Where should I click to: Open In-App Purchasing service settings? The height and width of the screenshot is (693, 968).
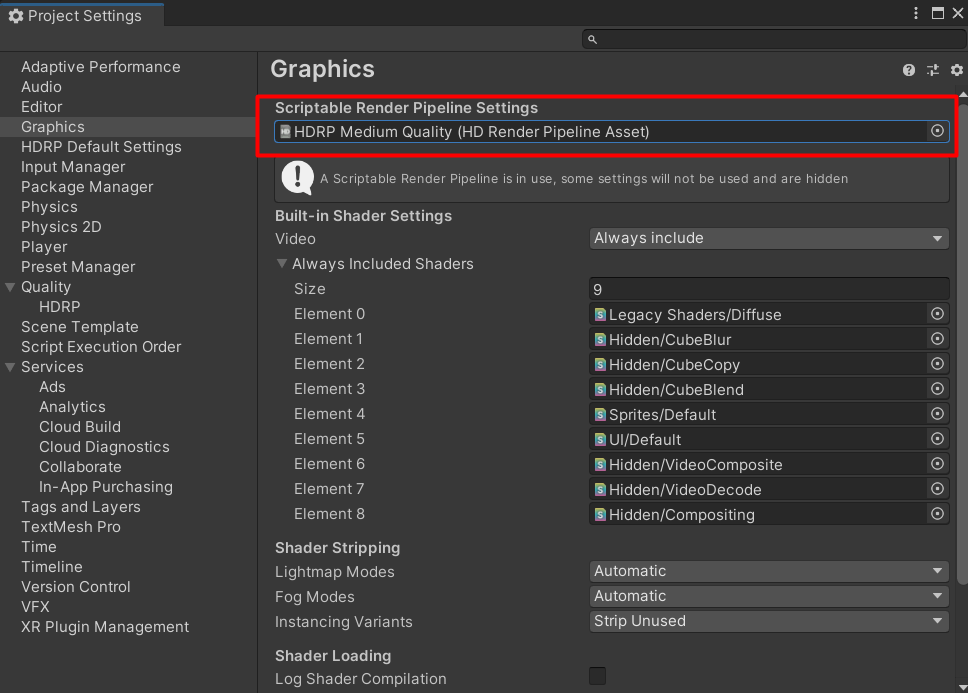106,487
